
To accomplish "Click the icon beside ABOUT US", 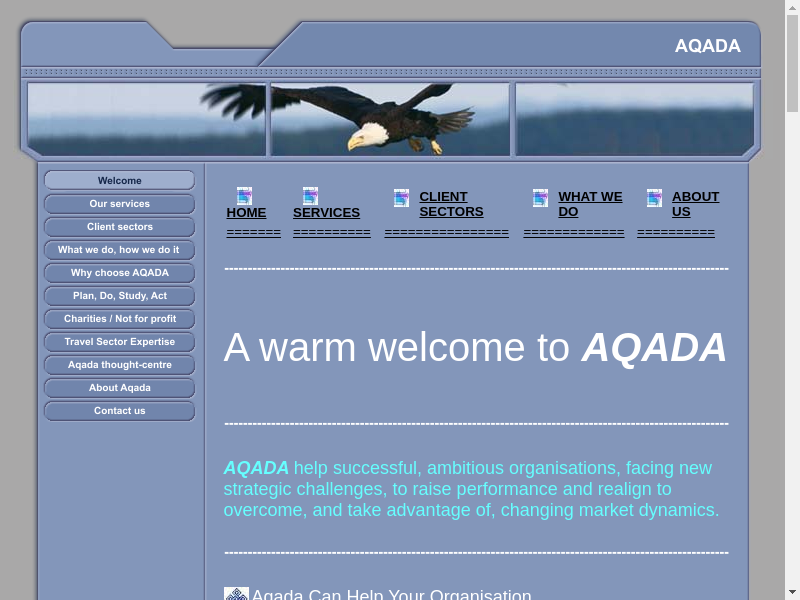I will coord(654,198).
